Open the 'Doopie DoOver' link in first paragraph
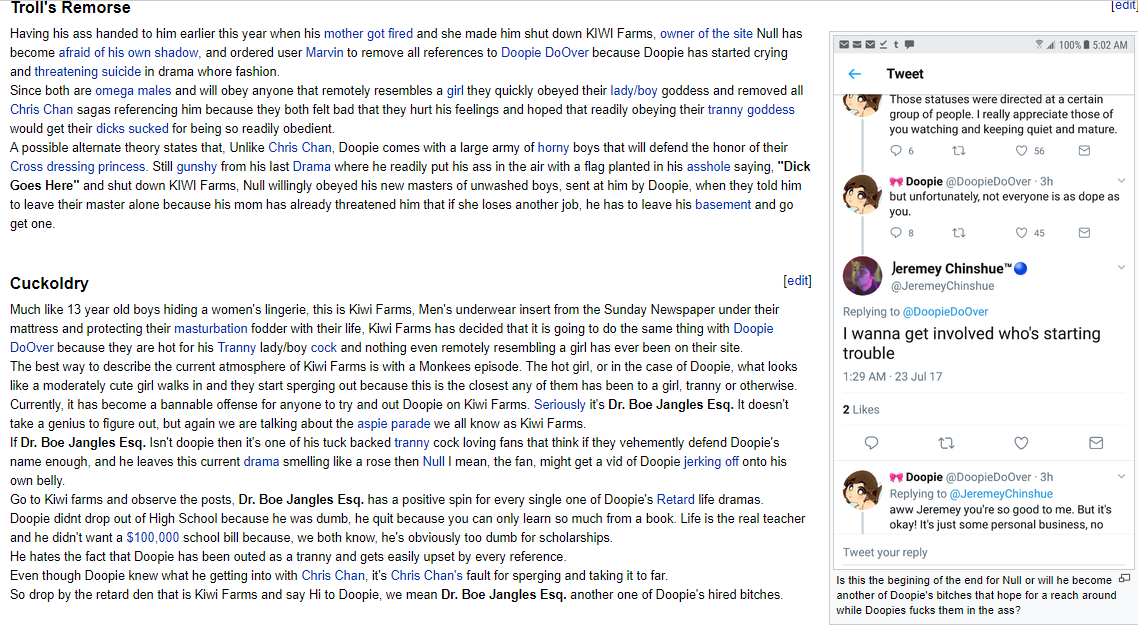This screenshot has height=632, width=1138. (545, 52)
